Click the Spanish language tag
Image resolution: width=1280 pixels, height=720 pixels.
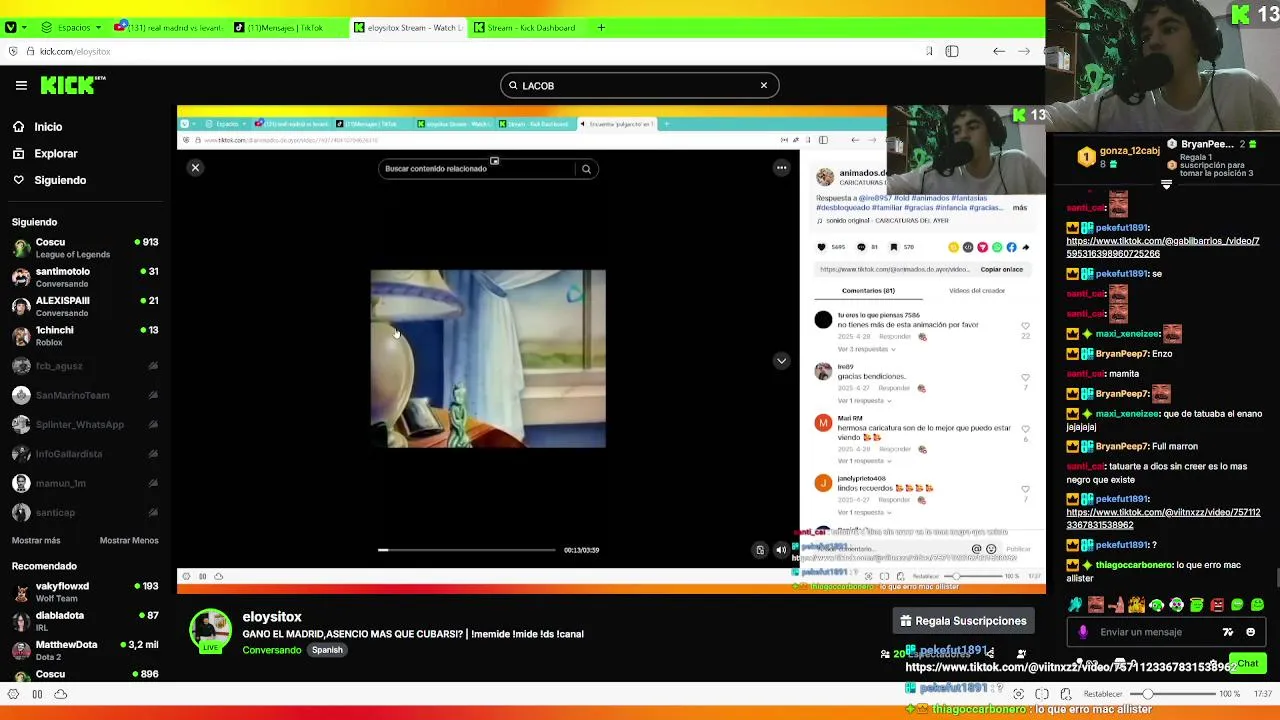coord(327,650)
